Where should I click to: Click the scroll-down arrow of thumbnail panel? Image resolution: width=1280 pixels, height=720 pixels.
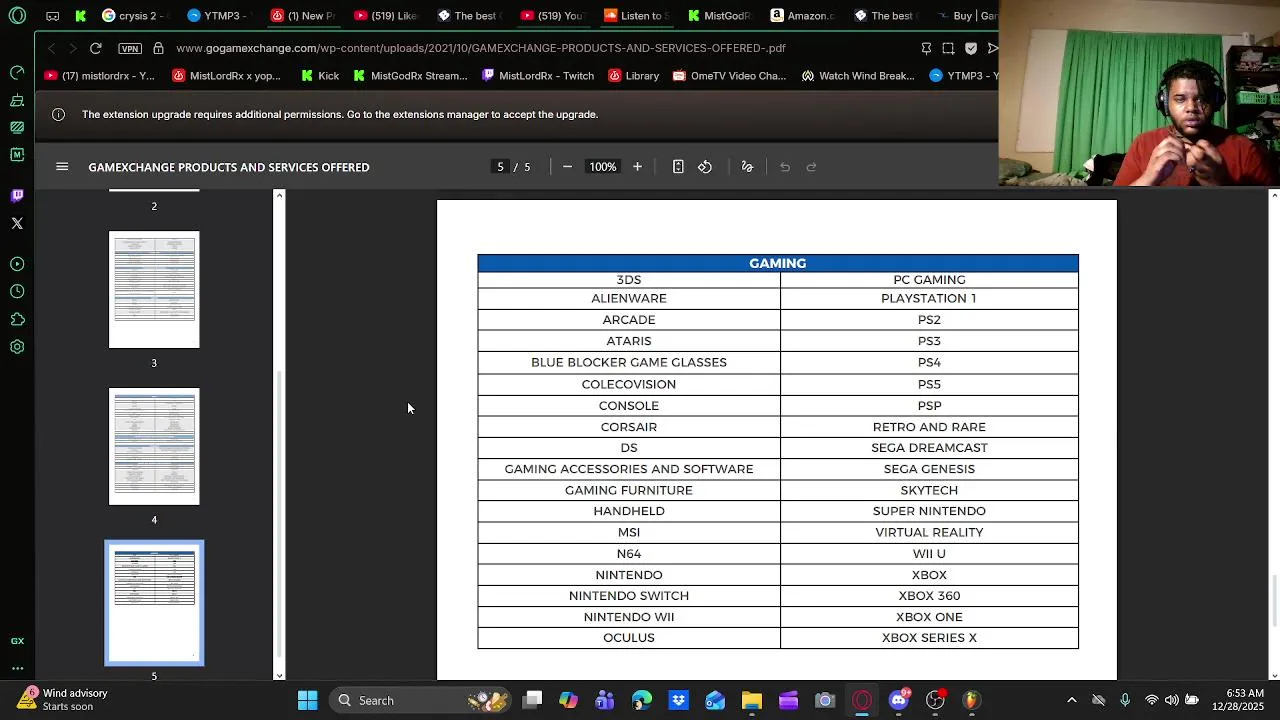coord(279,675)
